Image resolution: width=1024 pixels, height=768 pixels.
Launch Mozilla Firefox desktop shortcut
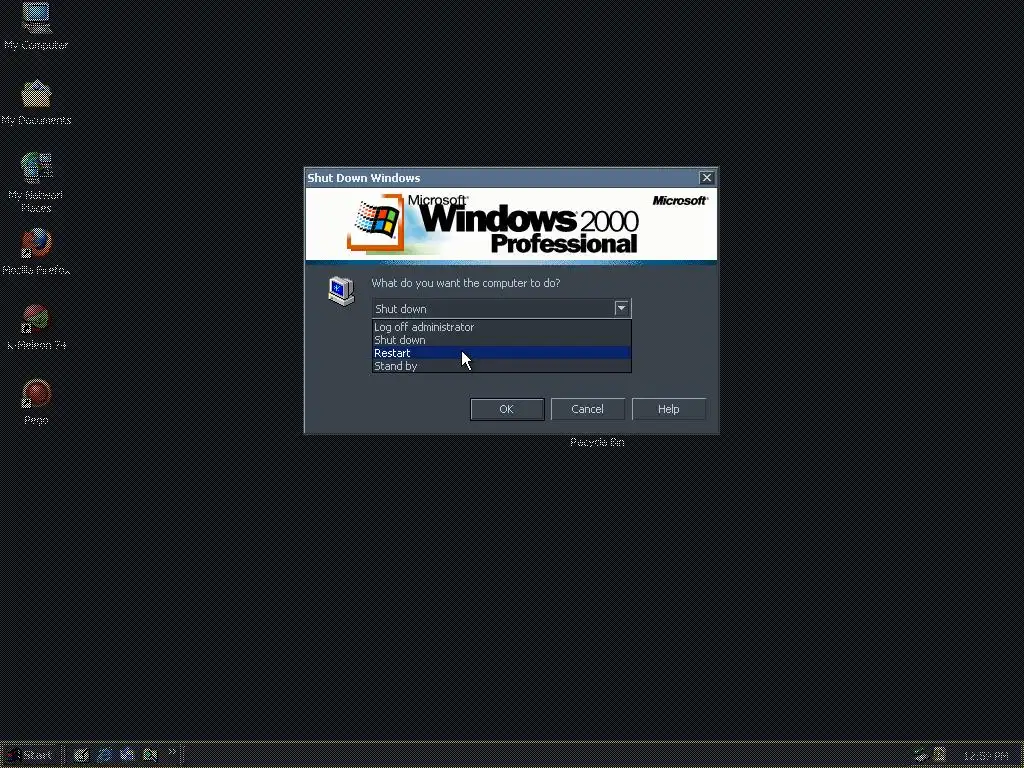coord(36,251)
